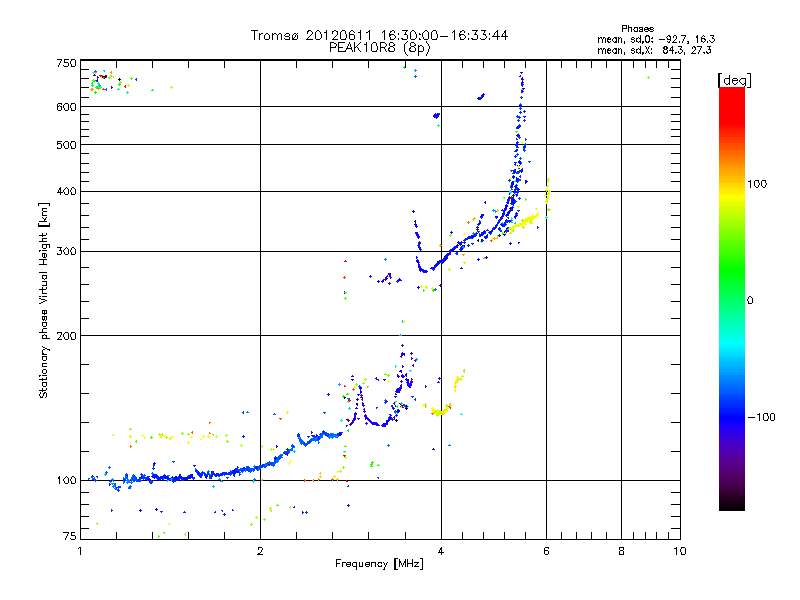
Task: Click the y-axis tick label '400'
Action: pos(66,191)
